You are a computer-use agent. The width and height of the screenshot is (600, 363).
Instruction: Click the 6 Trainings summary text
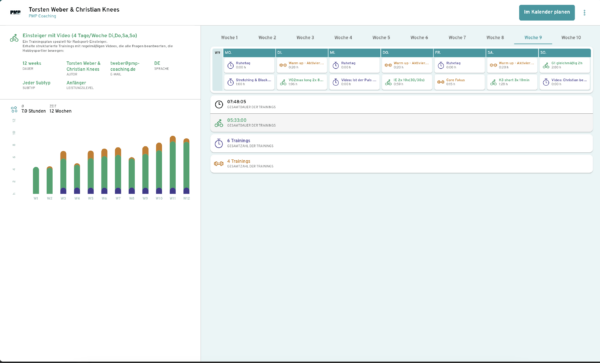[238, 140]
